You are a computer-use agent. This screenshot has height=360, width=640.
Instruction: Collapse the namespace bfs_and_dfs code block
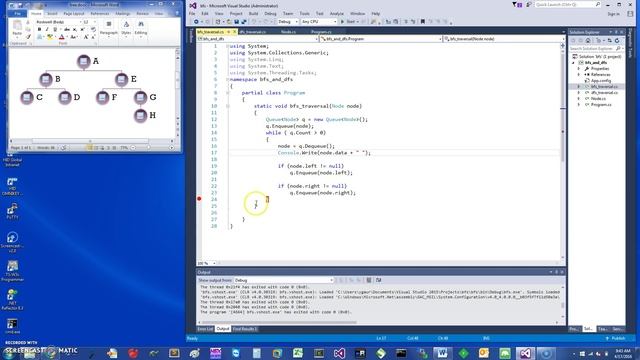[227, 79]
